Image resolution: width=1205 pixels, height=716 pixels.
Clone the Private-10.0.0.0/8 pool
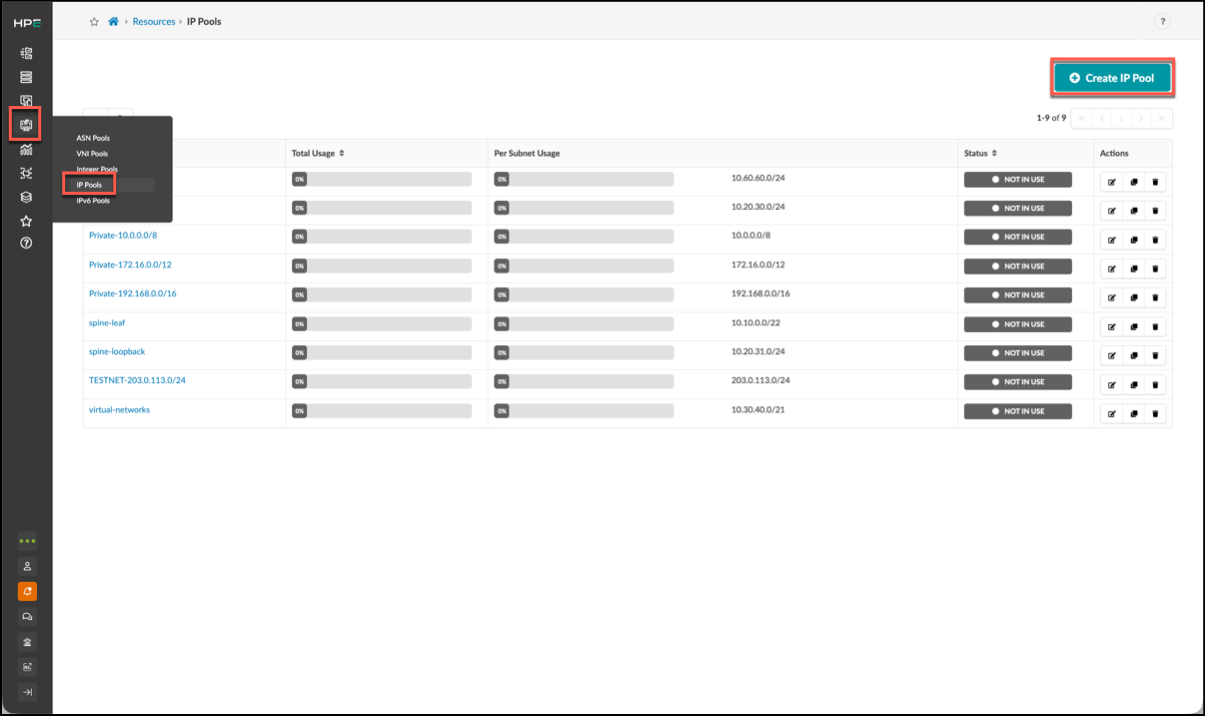click(x=1133, y=240)
